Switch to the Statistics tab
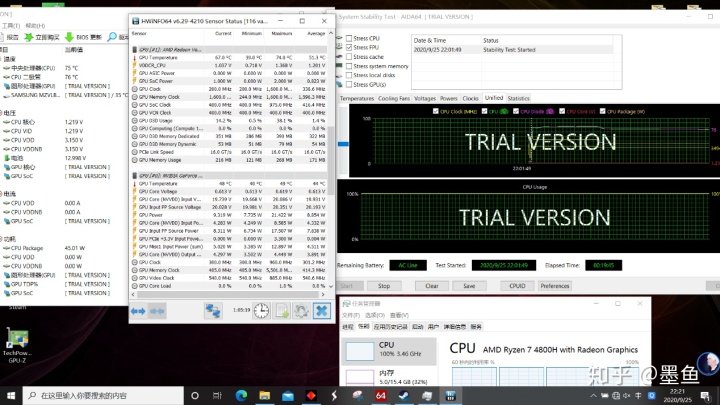Screen dimensions: 720x405 tap(518, 98)
